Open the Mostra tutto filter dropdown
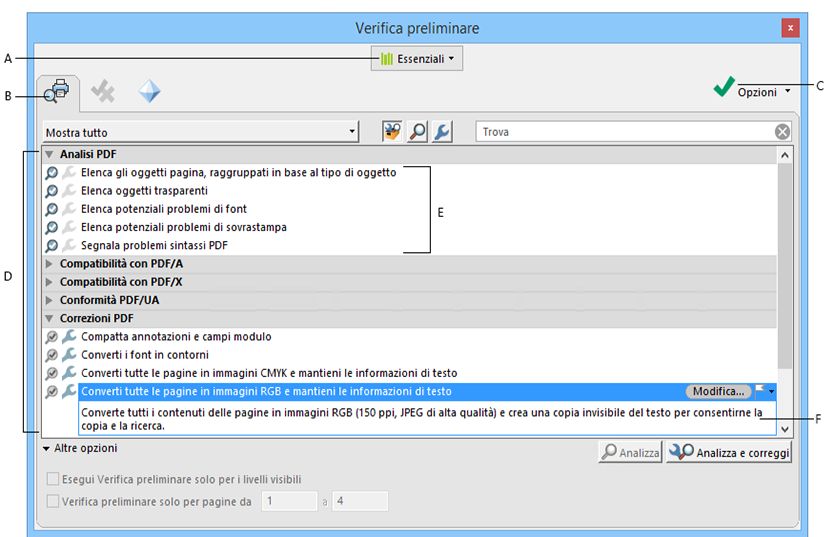 point(201,132)
